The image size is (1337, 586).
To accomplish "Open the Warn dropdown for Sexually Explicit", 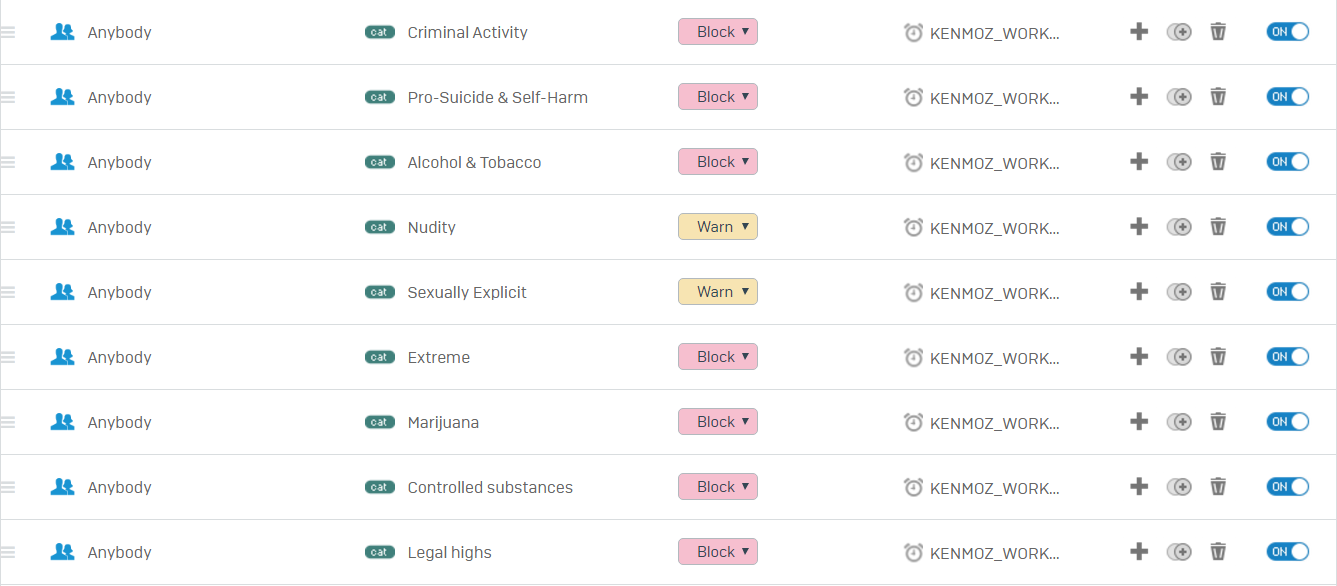I will tap(718, 292).
